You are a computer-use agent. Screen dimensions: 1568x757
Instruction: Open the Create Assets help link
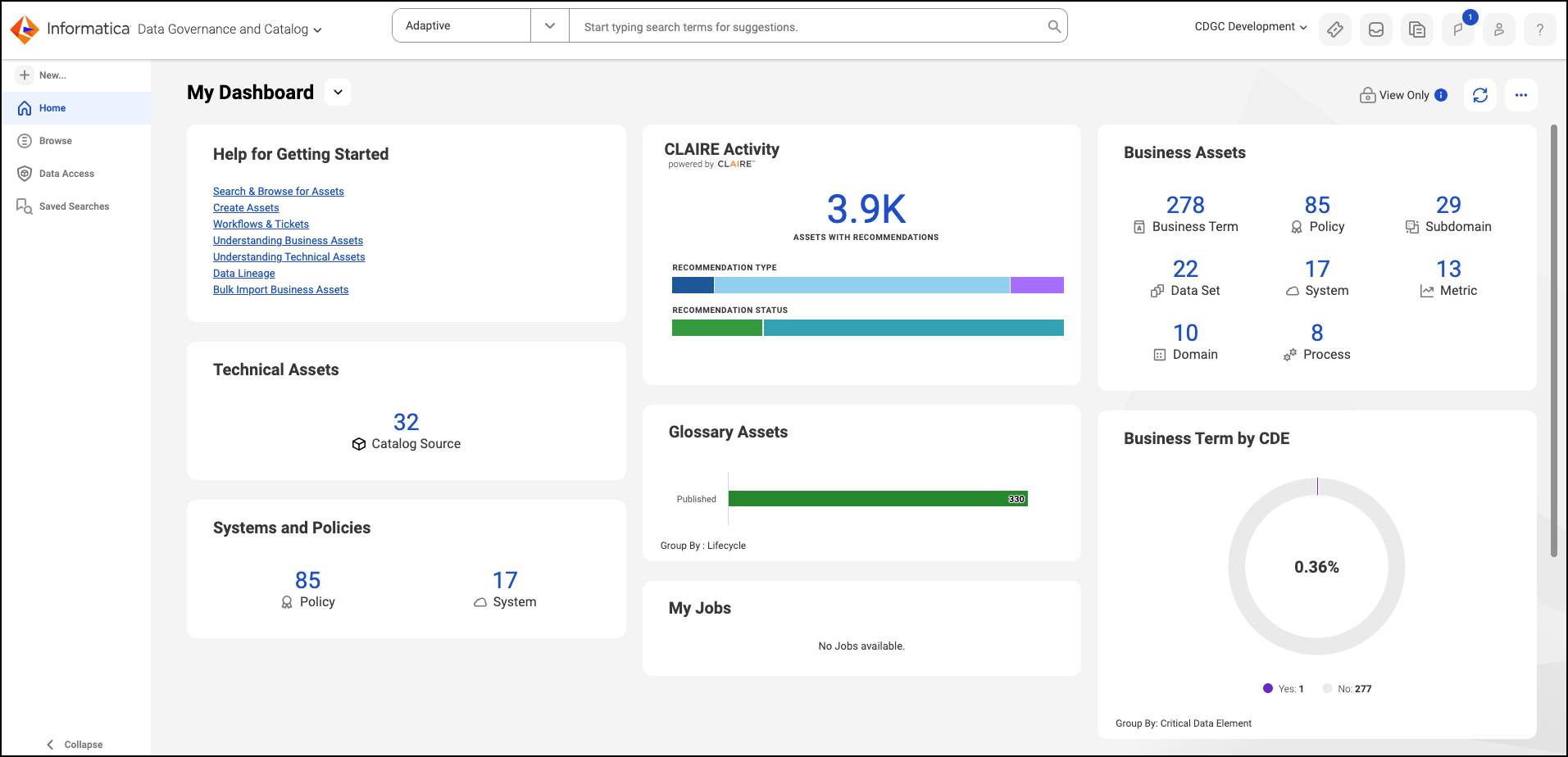pyautogui.click(x=246, y=208)
